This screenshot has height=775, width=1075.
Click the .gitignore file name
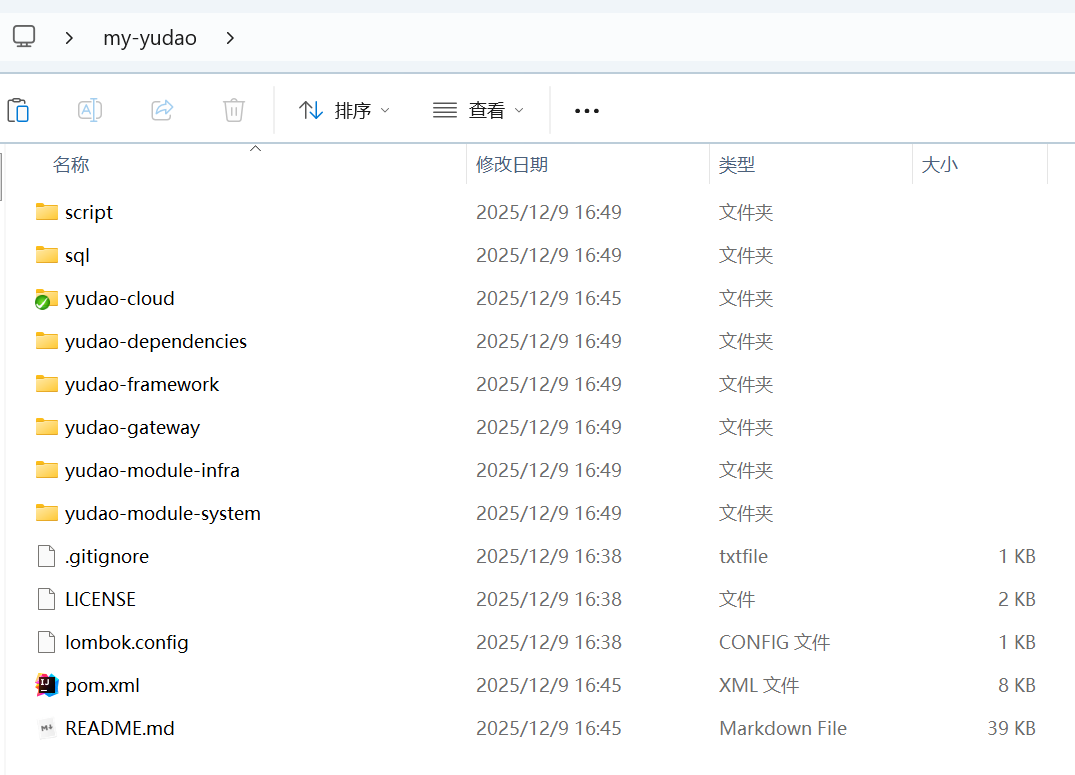[107, 556]
